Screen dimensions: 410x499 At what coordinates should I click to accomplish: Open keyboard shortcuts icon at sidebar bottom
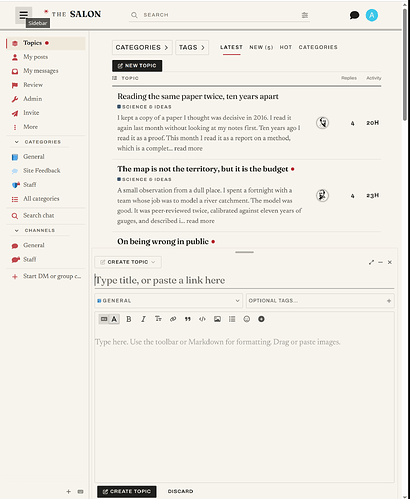point(80,491)
